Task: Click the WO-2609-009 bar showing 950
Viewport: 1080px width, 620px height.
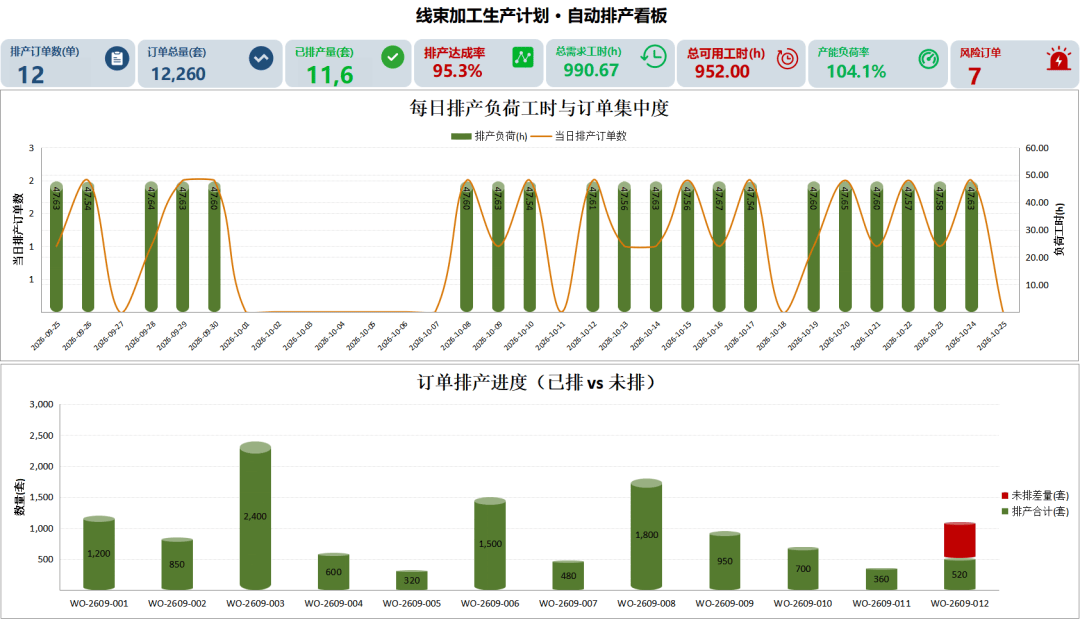Action: (x=725, y=561)
